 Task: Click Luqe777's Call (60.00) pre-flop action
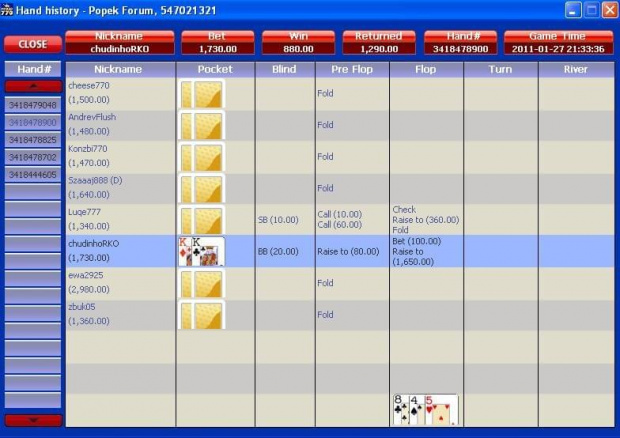(340, 225)
